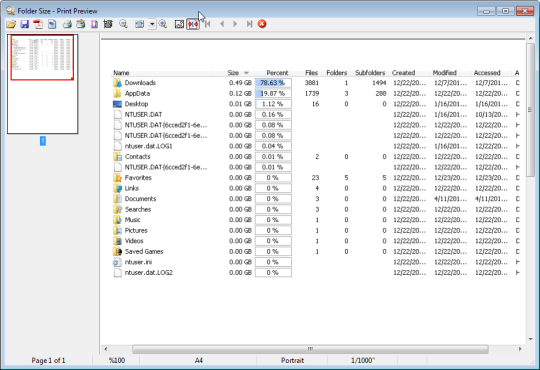
Task: Click the Music folder icon
Action: click(117, 220)
